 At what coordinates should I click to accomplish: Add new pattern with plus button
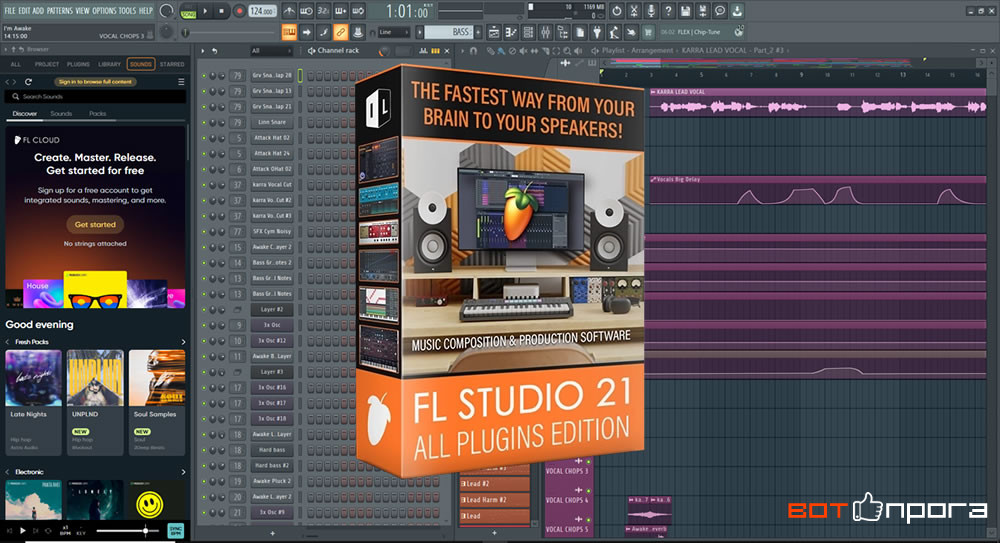478,32
